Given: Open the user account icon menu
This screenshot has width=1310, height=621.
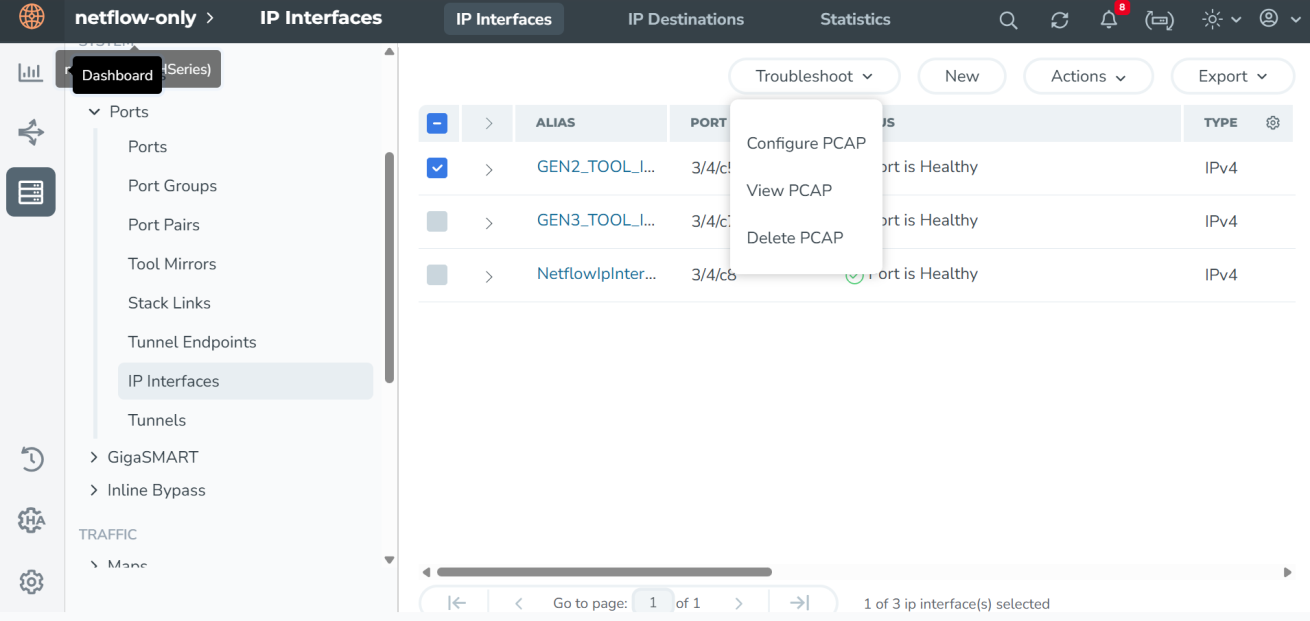Looking at the screenshot, I should [x=1269, y=19].
